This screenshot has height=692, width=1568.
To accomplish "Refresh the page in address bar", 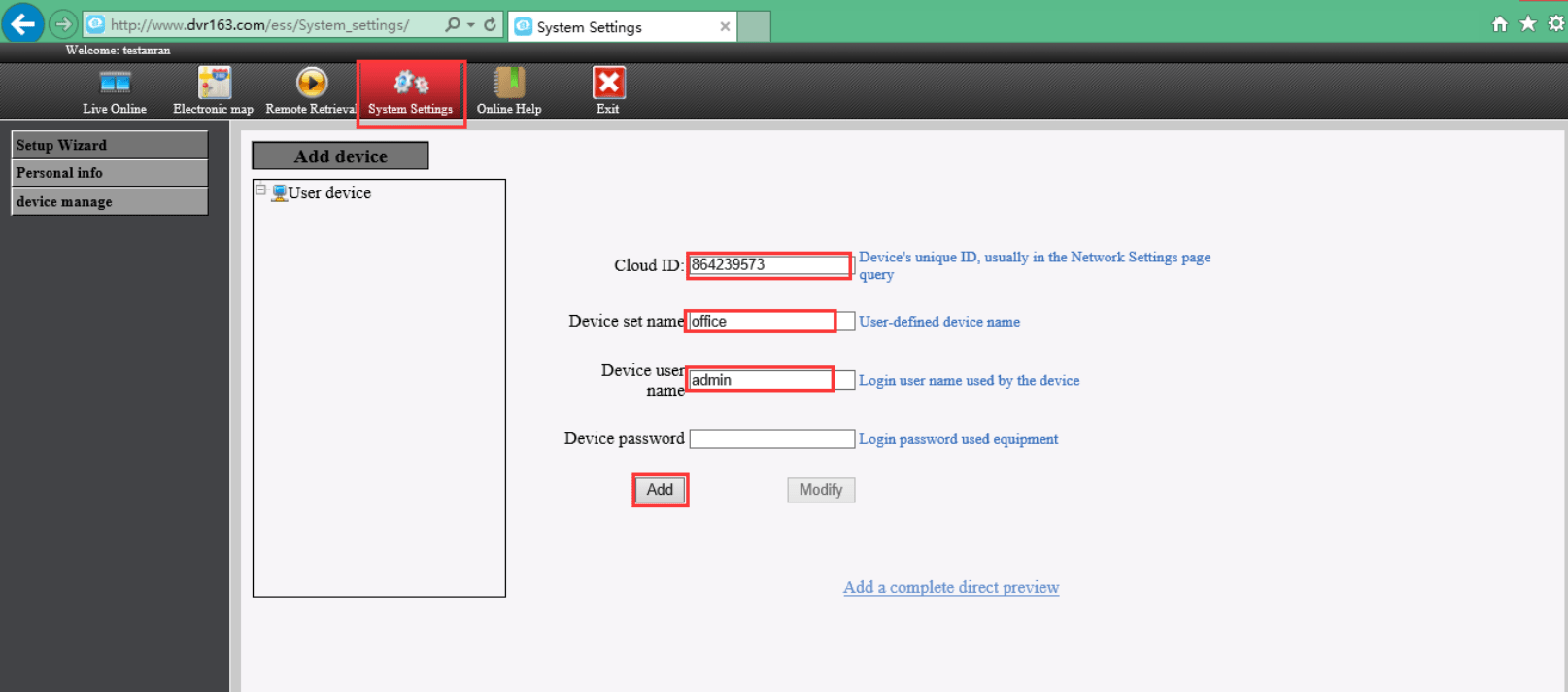I will point(490,24).
